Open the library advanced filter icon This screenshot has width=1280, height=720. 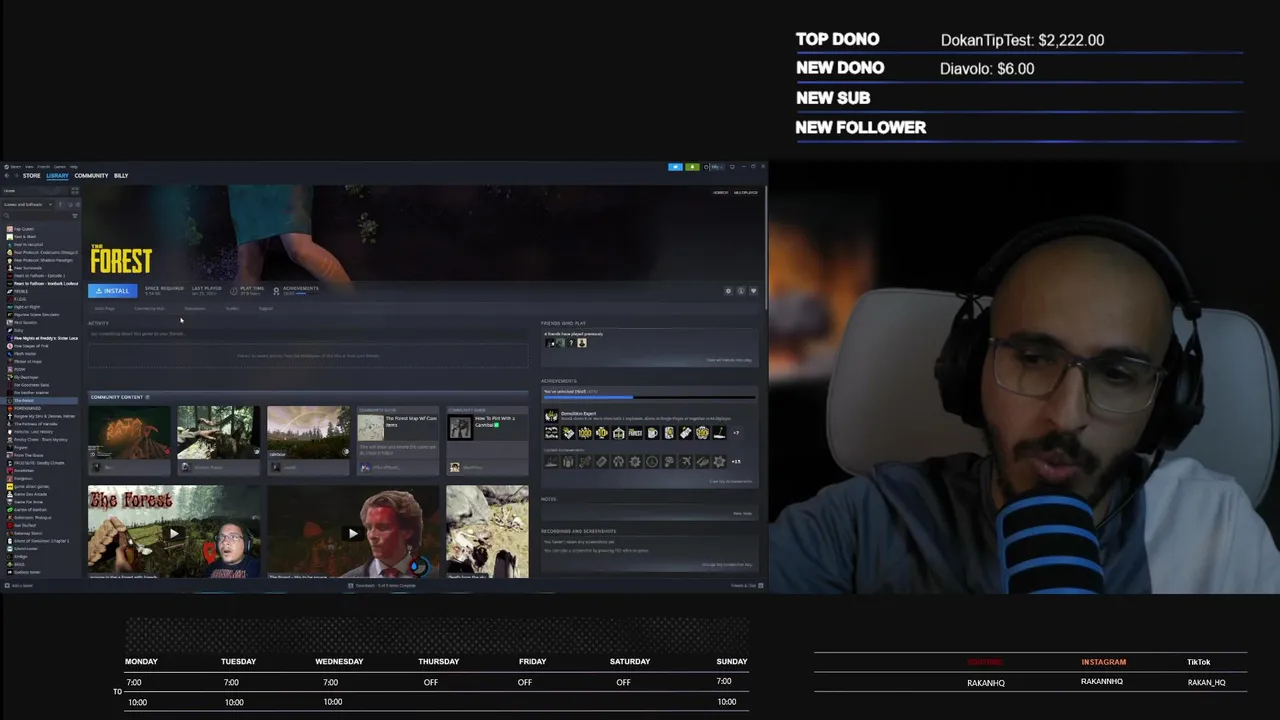click(75, 216)
